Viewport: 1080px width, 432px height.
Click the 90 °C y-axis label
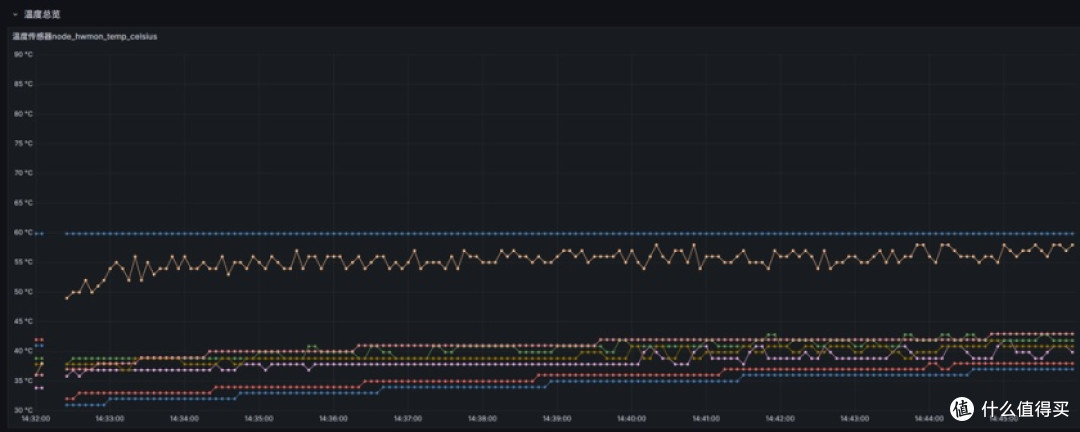pos(23,54)
